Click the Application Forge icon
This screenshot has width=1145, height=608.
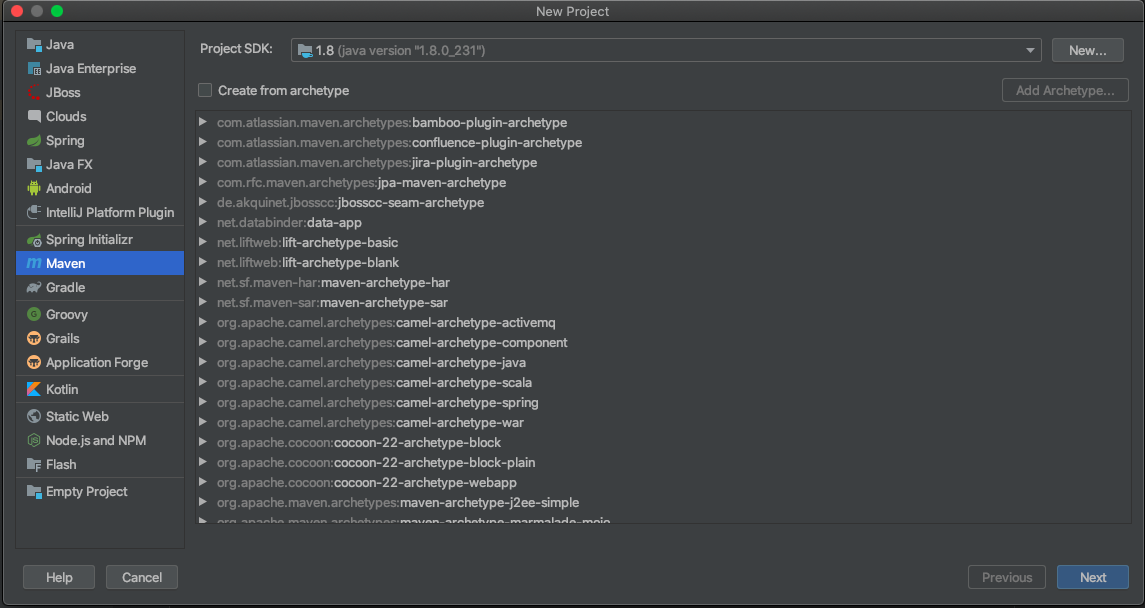coord(34,363)
